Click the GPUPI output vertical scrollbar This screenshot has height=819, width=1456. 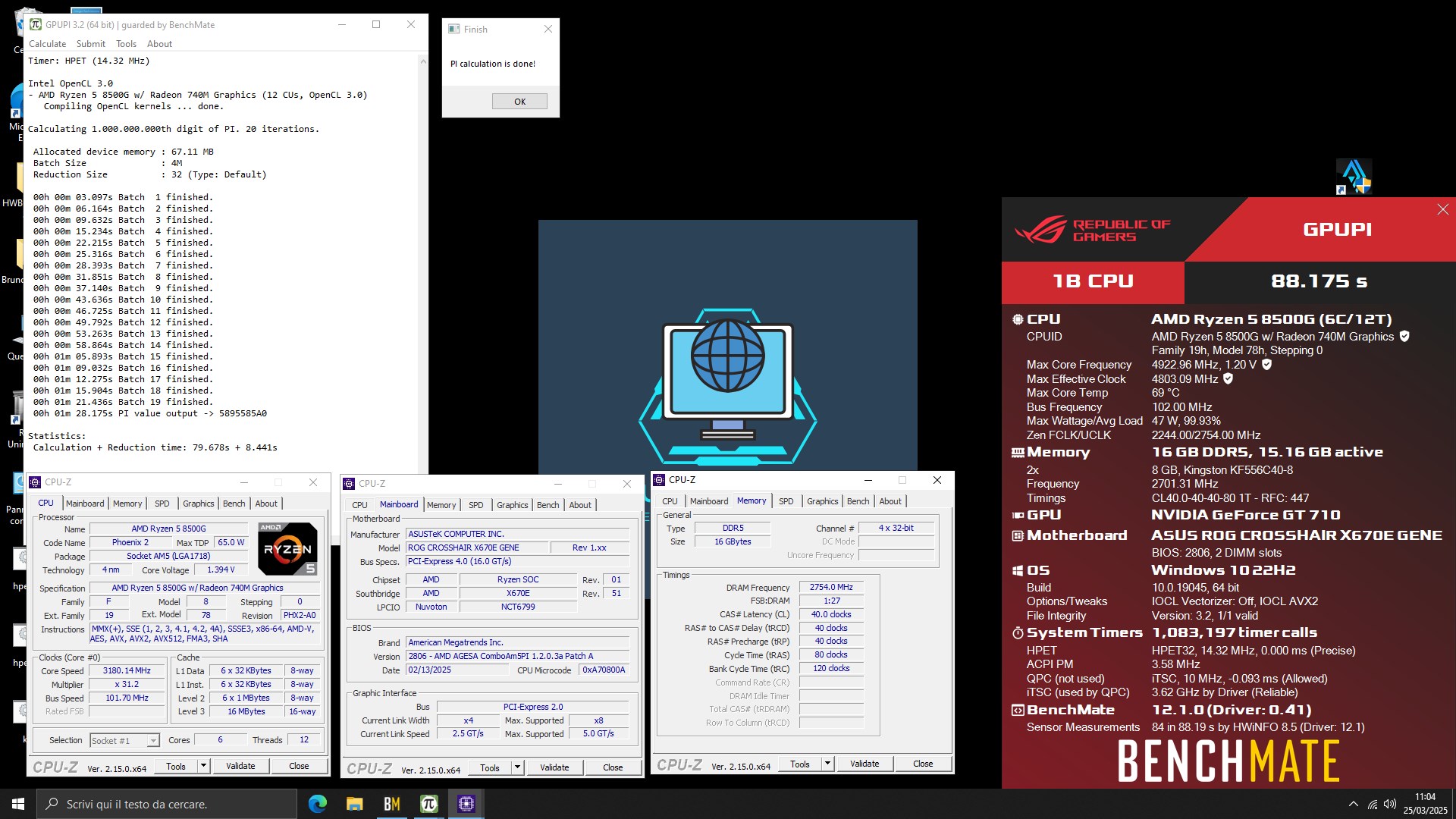point(423,263)
